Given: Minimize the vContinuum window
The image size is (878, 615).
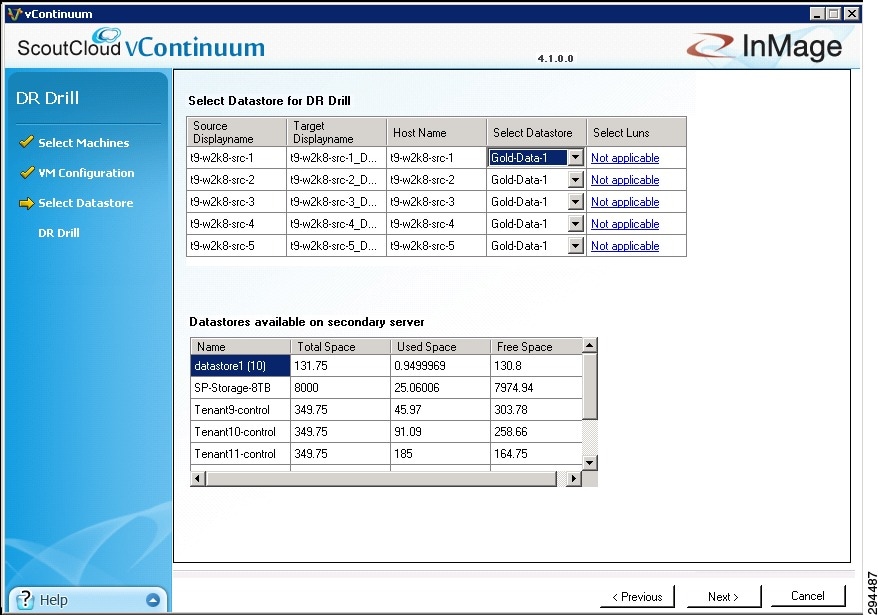Looking at the screenshot, I should [817, 13].
